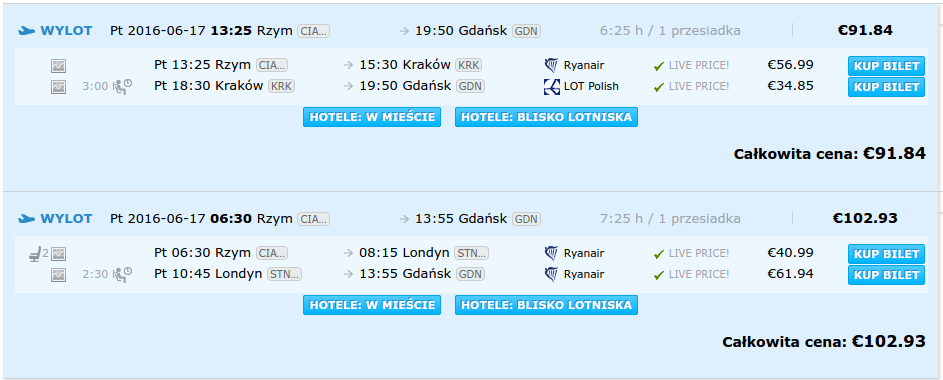Click 2:30 layover waiting icon
Screen dimensions: 943x380
tap(124, 274)
